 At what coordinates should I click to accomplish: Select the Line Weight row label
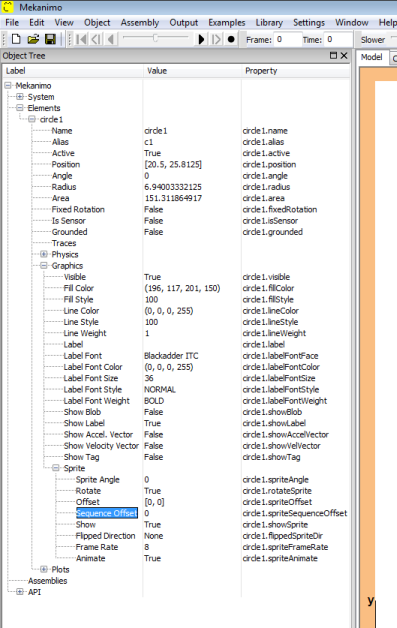[85, 333]
